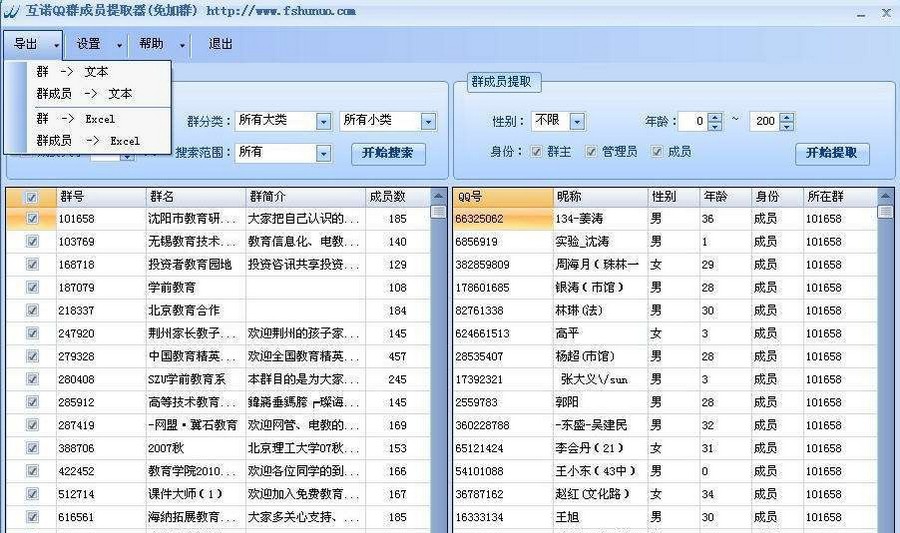Sort by the QQ号 column header
The width and height of the screenshot is (900, 533).
coord(503,197)
